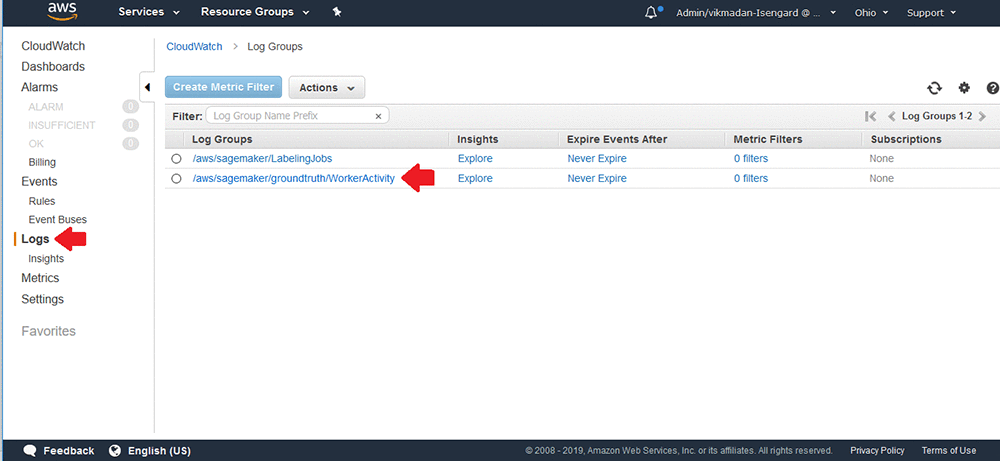Go to previous page of log groups

coord(891,116)
